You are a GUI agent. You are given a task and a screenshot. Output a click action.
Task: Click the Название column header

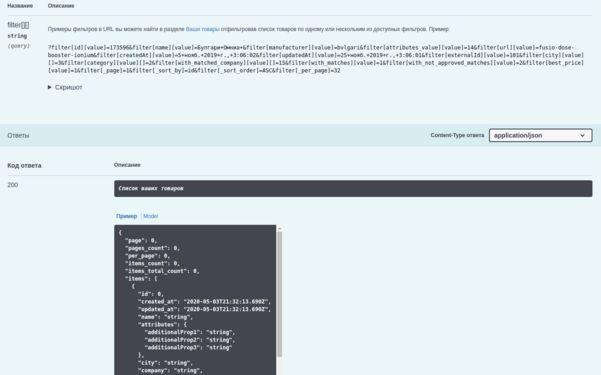(x=20, y=6)
